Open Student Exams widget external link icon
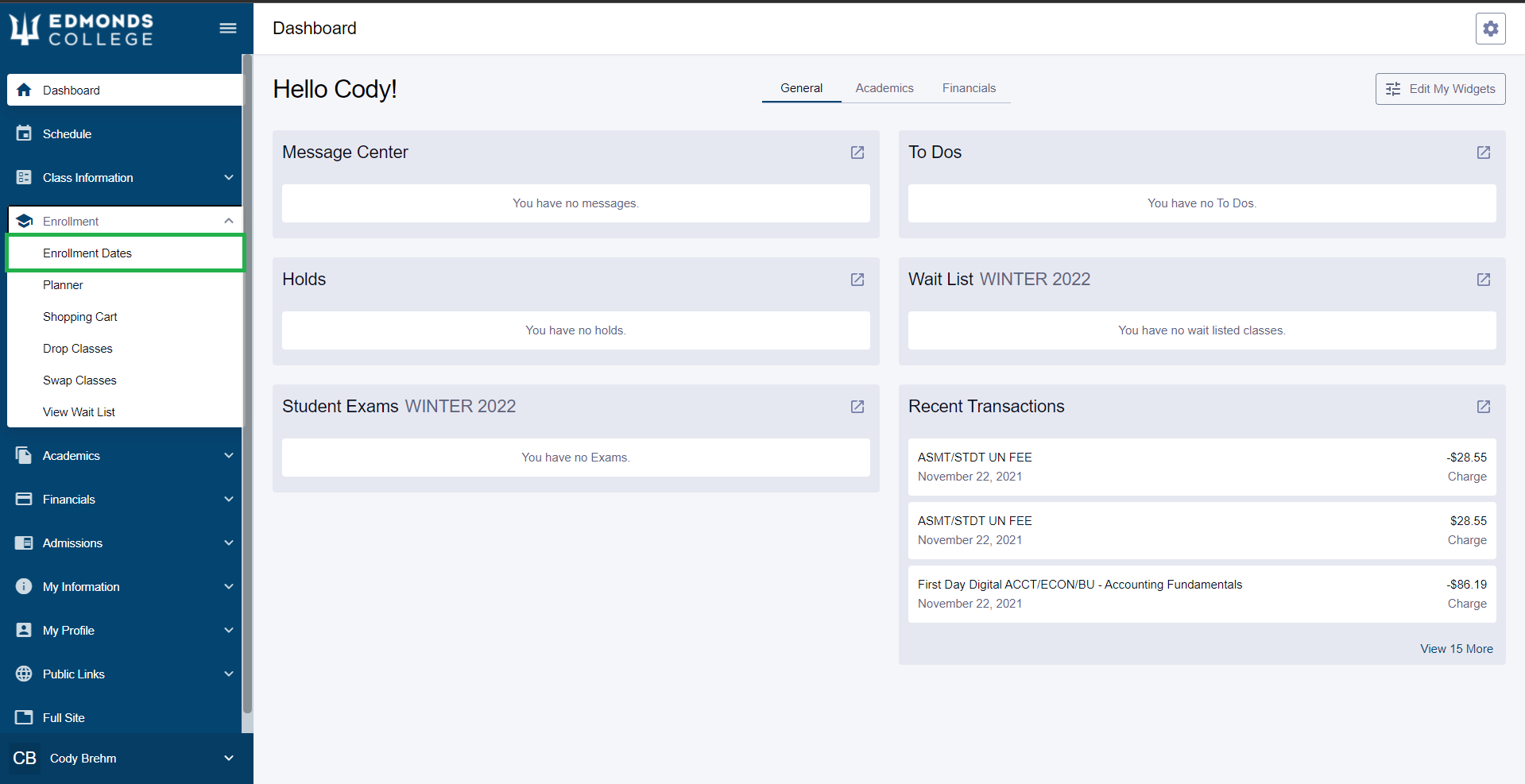Viewport: 1525px width, 784px height. click(857, 407)
